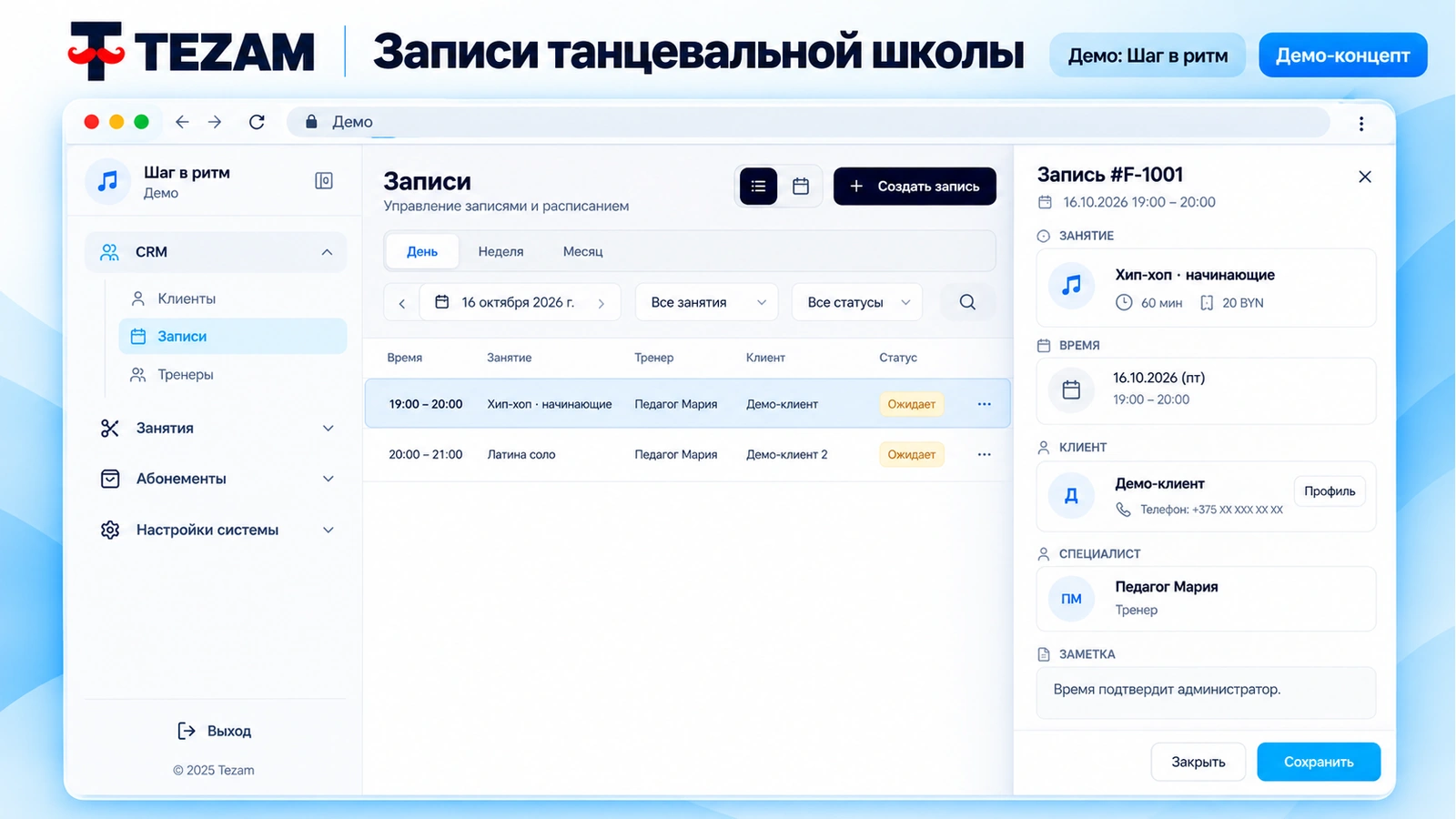Select the Месяц tab
Screen dimensions: 1456x819
coord(582,251)
